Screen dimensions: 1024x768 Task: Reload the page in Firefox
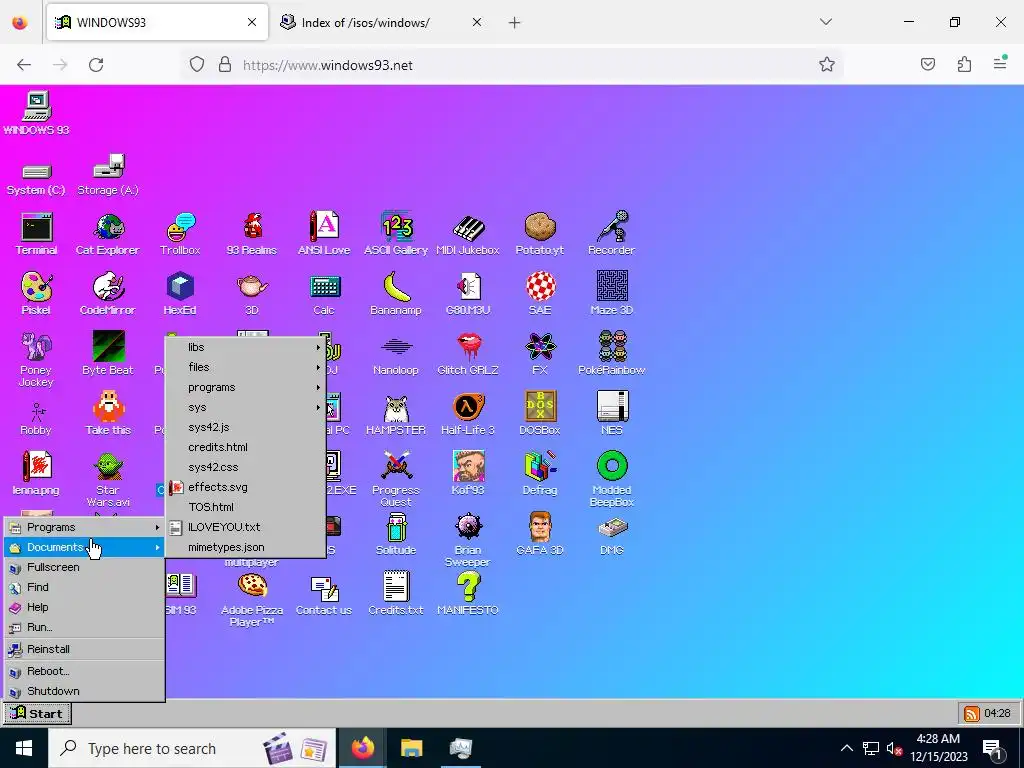click(x=96, y=65)
